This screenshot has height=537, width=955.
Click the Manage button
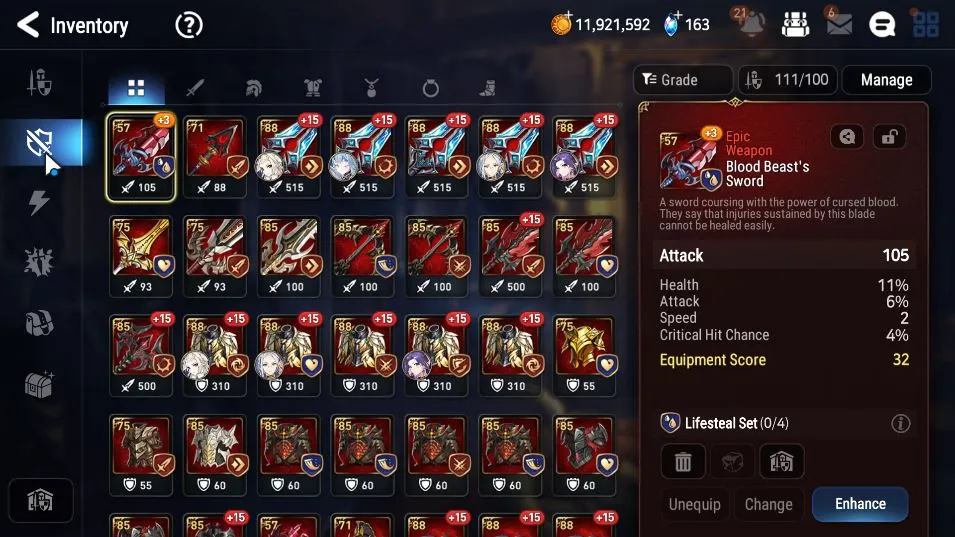point(886,80)
